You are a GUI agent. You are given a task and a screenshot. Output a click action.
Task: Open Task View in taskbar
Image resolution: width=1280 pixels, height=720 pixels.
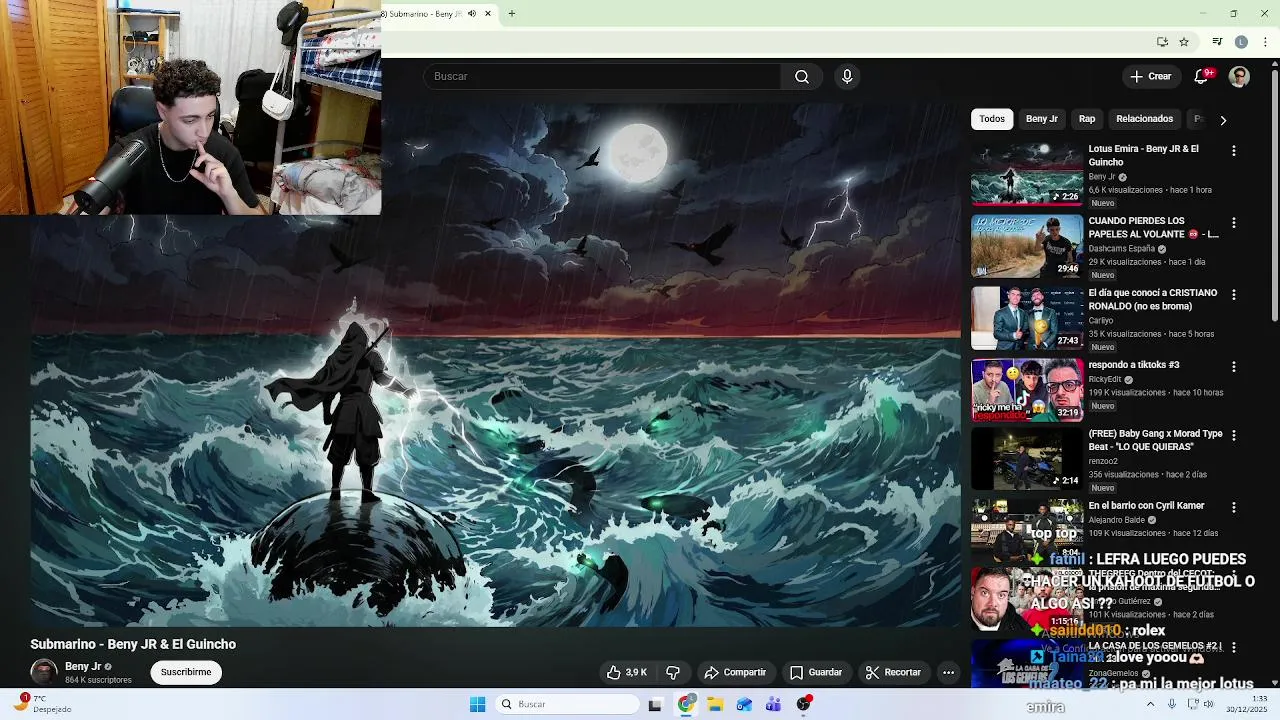click(x=655, y=704)
